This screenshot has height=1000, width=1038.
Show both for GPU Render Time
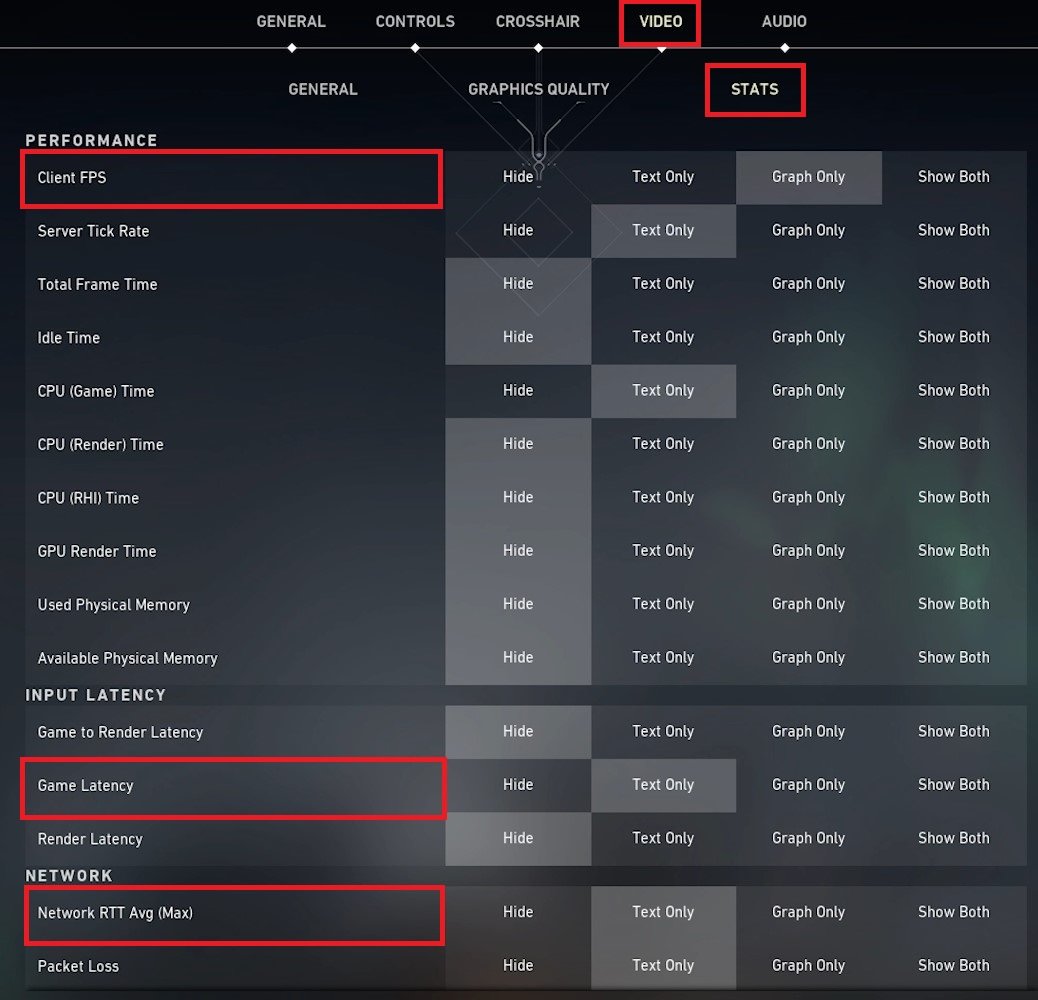(954, 551)
